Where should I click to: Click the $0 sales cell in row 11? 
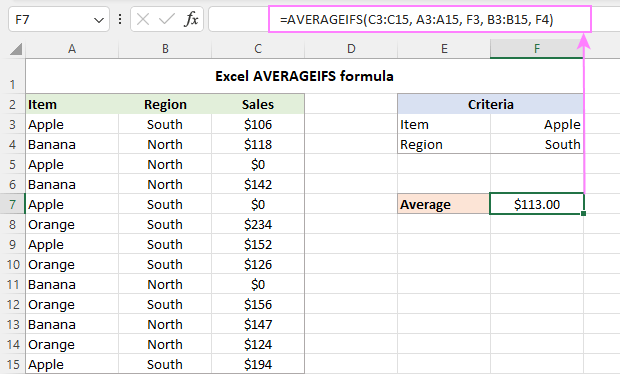(x=258, y=284)
